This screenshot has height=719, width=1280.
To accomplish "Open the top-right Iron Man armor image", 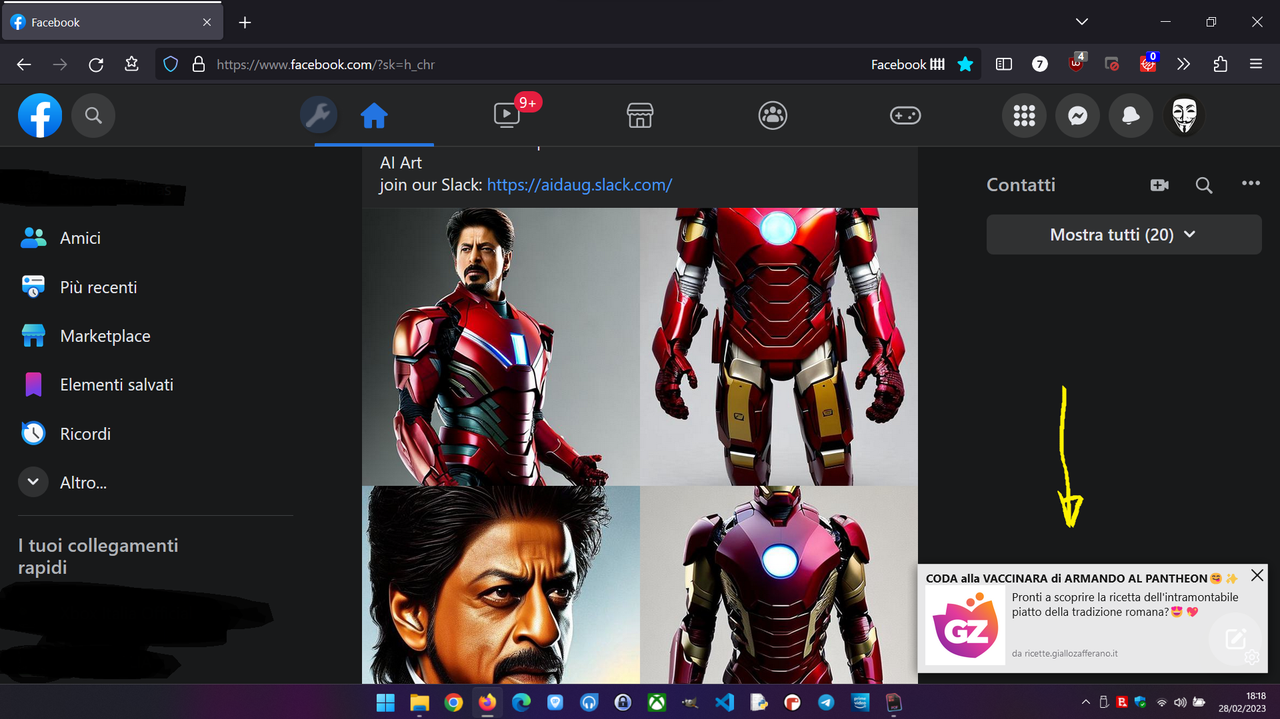I will [x=779, y=346].
